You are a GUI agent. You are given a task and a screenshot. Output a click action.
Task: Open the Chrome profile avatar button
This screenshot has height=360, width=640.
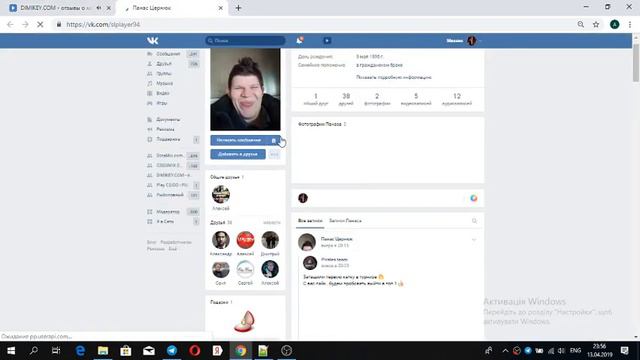click(x=614, y=24)
